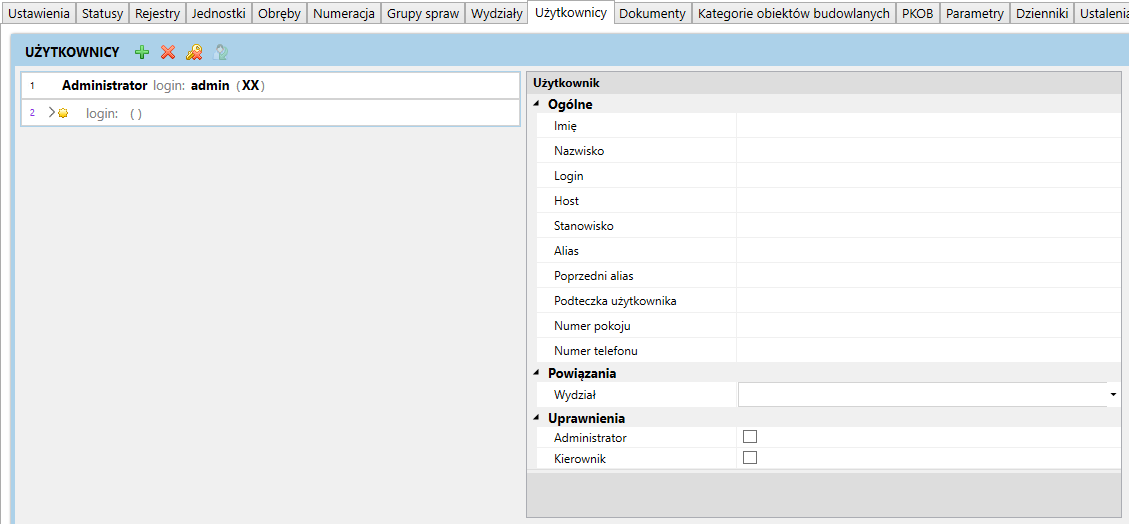
Task: Delete user with red X icon
Action: coord(168,52)
